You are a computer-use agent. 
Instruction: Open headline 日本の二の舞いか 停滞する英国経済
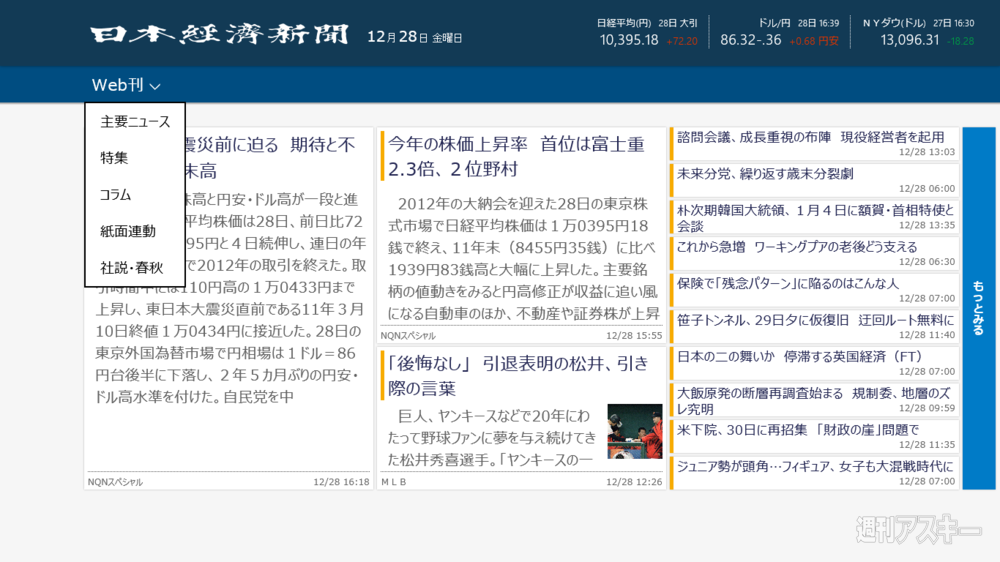click(814, 363)
